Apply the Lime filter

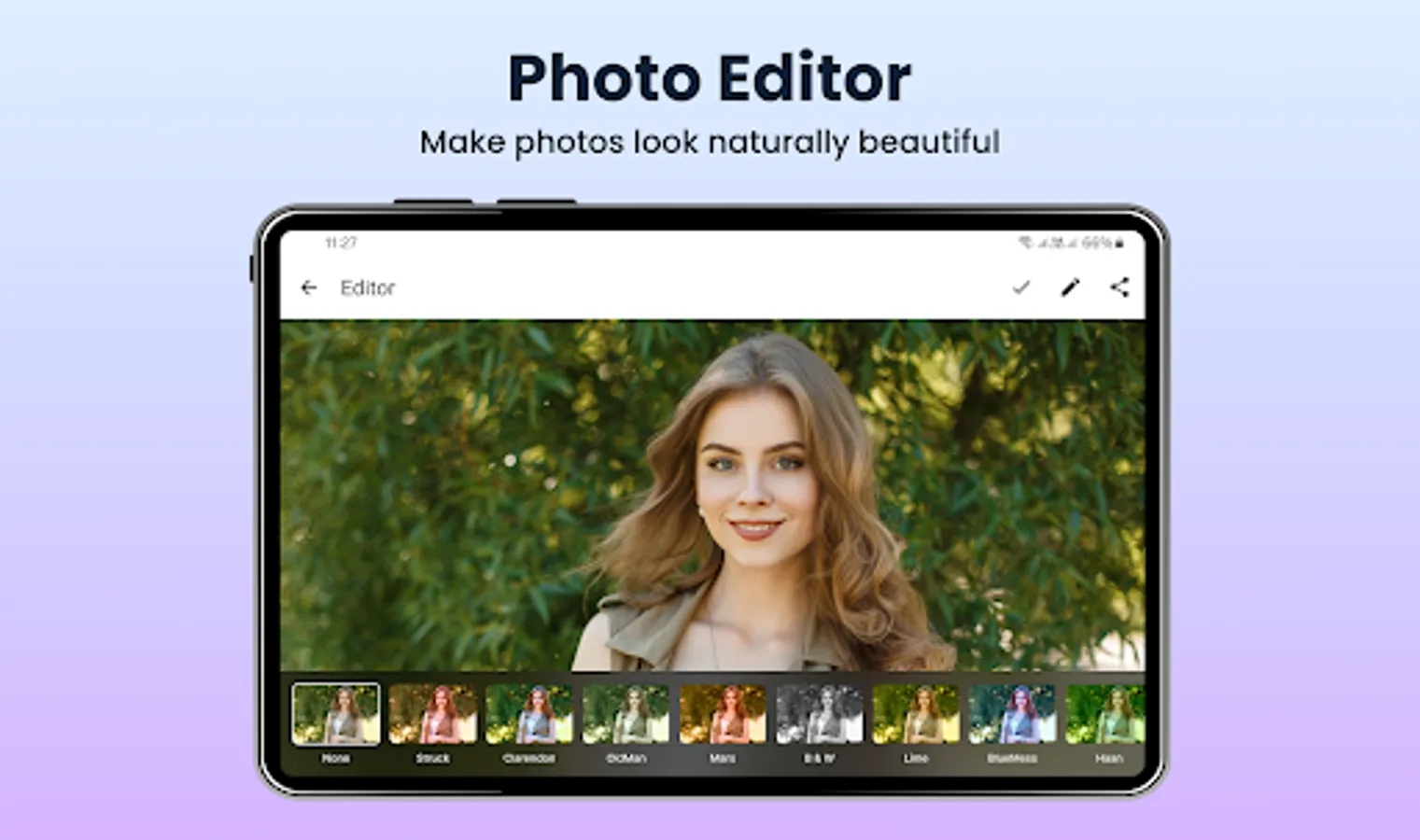point(915,714)
